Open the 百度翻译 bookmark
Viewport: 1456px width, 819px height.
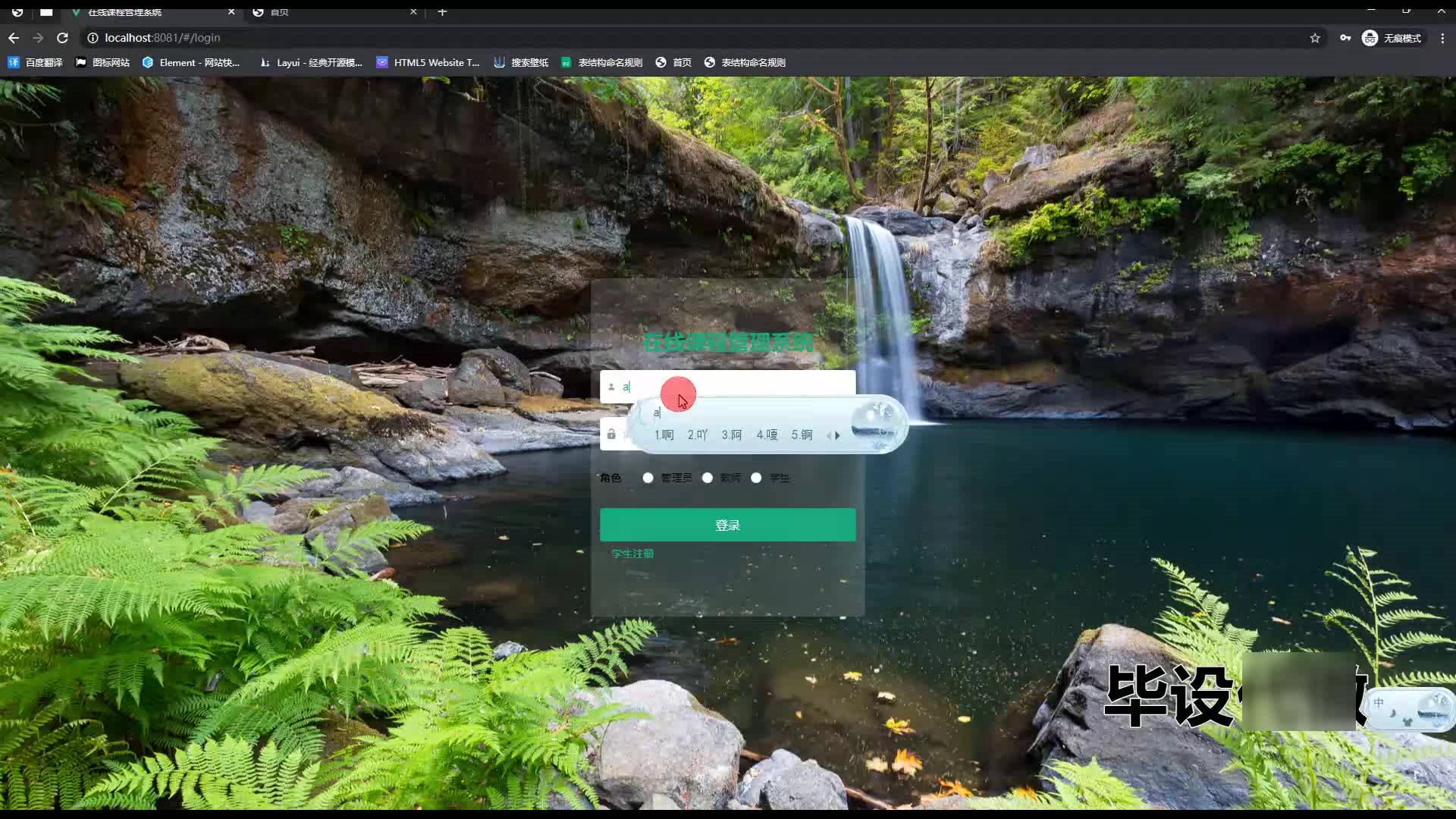(35, 62)
